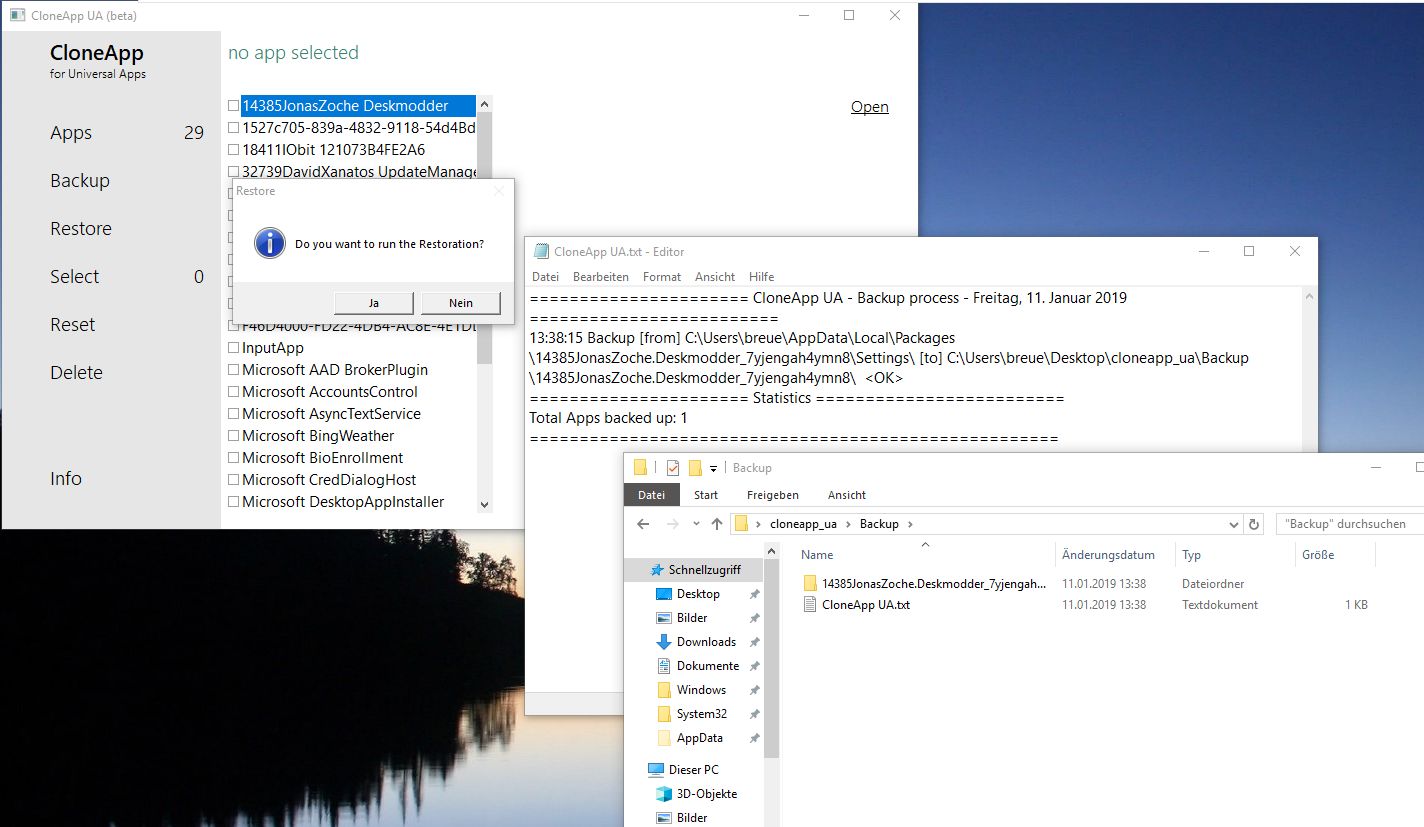Viewport: 1424px width, 827px height.
Task: Click the Open link in CloneApp
Action: pyautogui.click(x=870, y=107)
